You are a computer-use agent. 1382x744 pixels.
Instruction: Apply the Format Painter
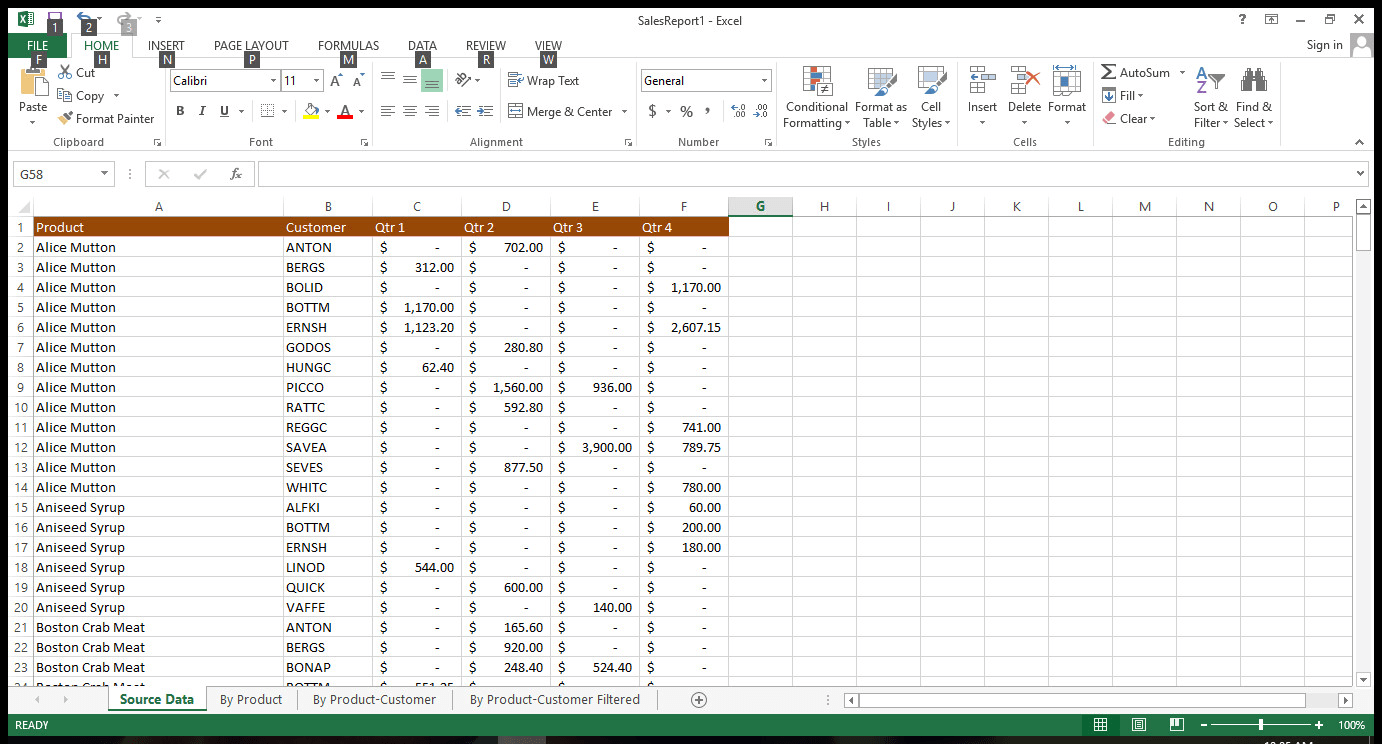107,118
